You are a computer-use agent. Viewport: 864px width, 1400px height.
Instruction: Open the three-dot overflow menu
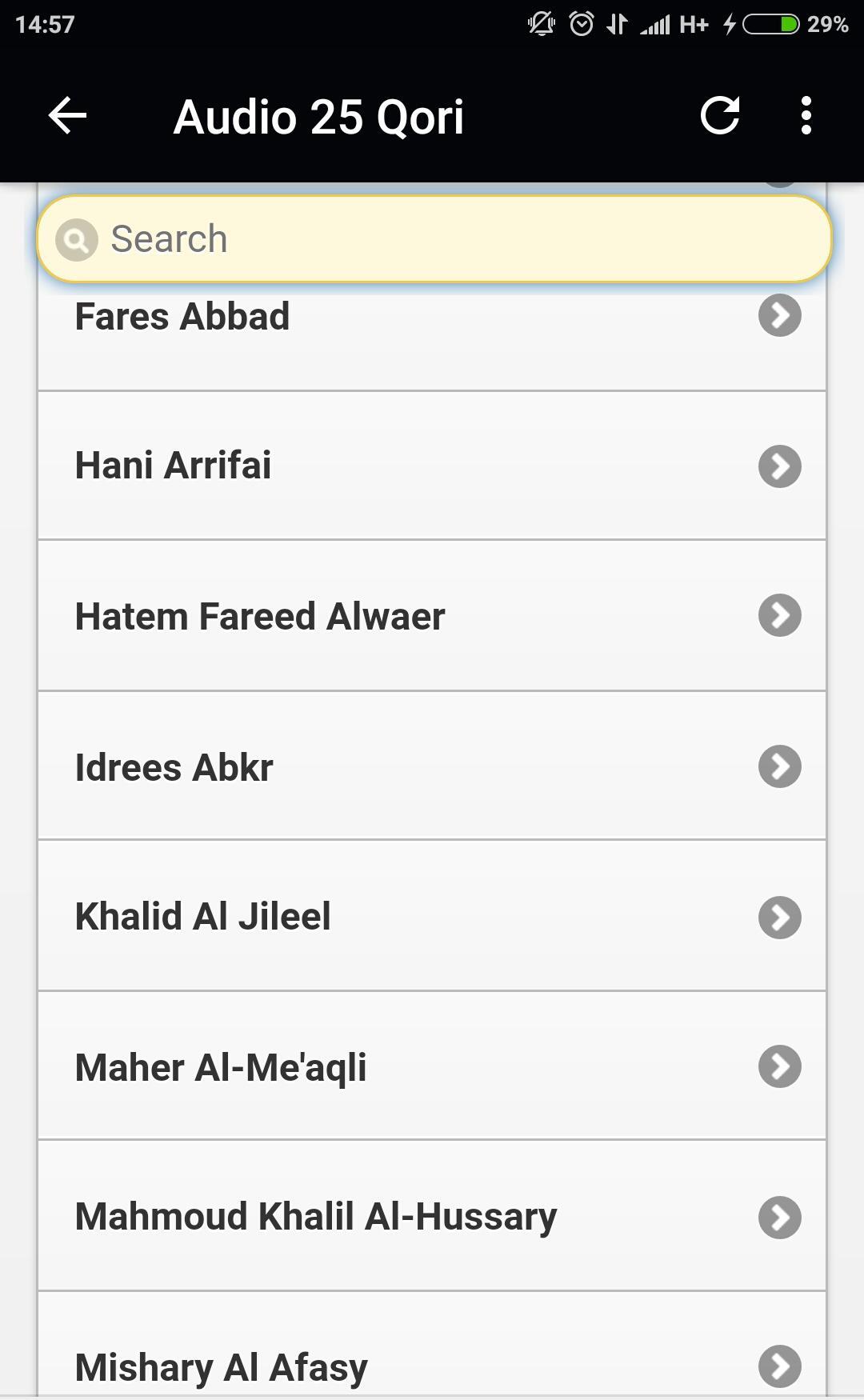click(x=806, y=116)
